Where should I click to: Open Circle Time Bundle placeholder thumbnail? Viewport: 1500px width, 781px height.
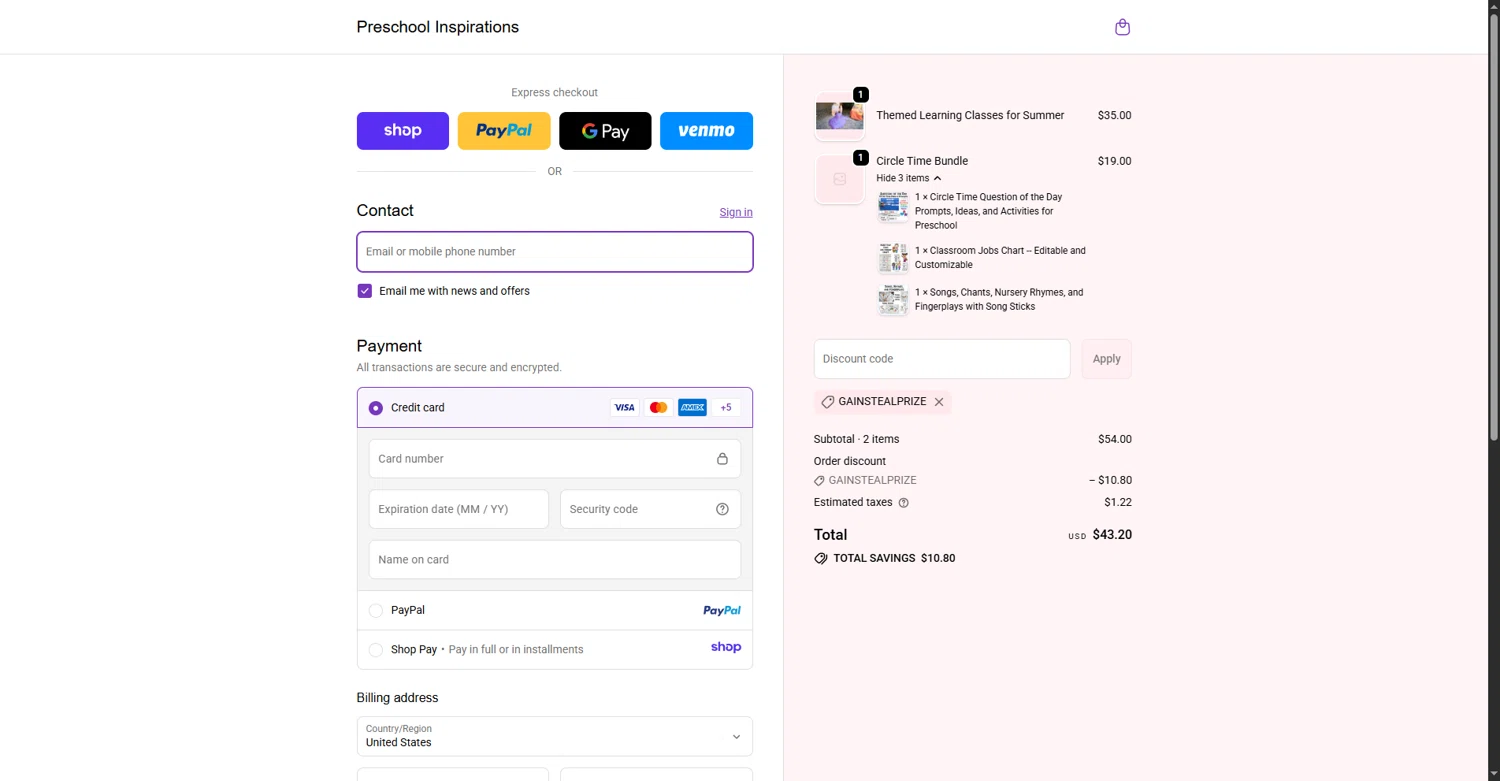coord(840,180)
